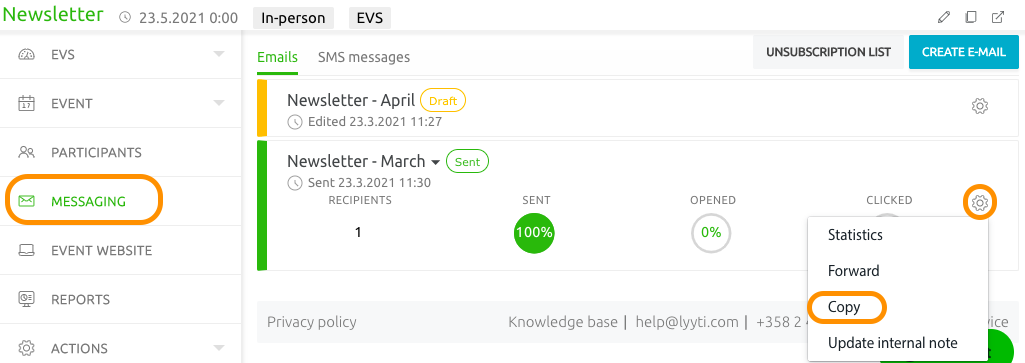The height and width of the screenshot is (363, 1025).
Task: Click the duplicate event icon in header
Action: pyautogui.click(x=971, y=17)
